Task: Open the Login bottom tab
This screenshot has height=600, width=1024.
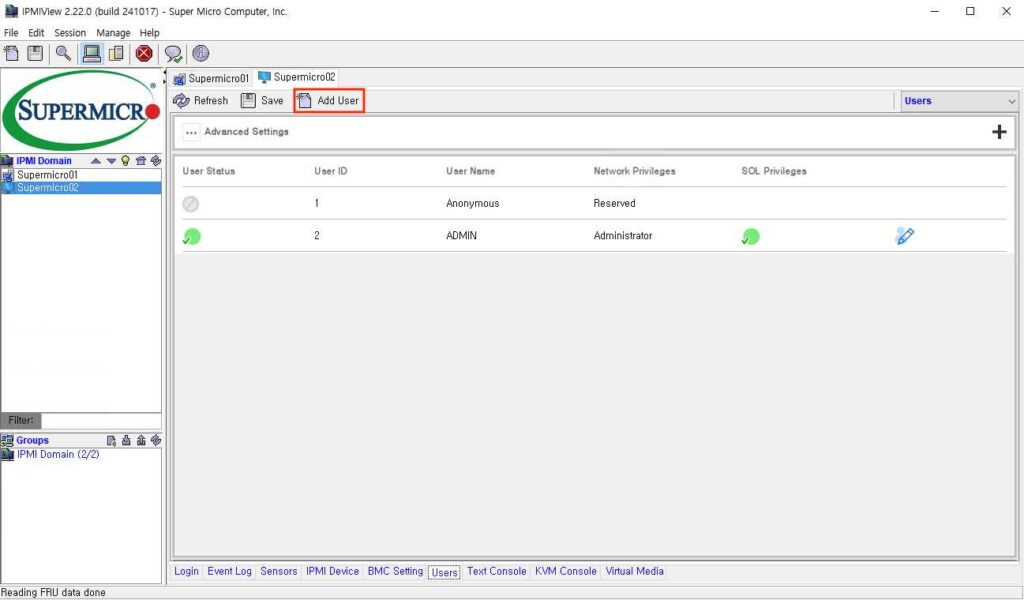Action: click(x=186, y=571)
